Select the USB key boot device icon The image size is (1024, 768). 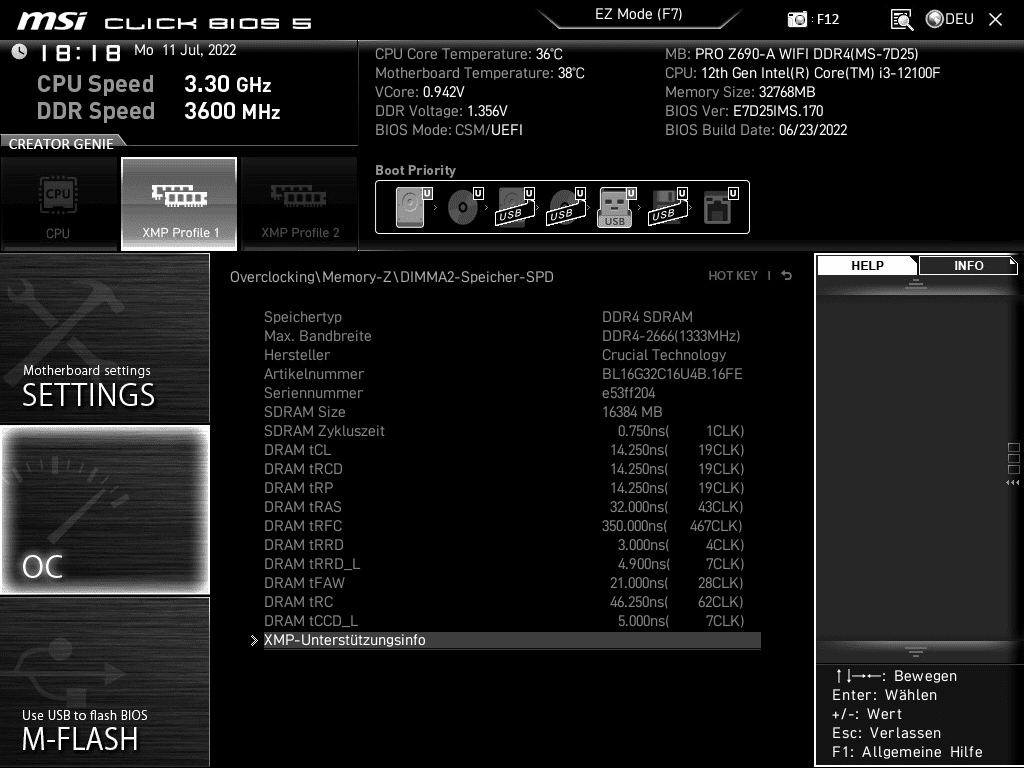click(617, 207)
